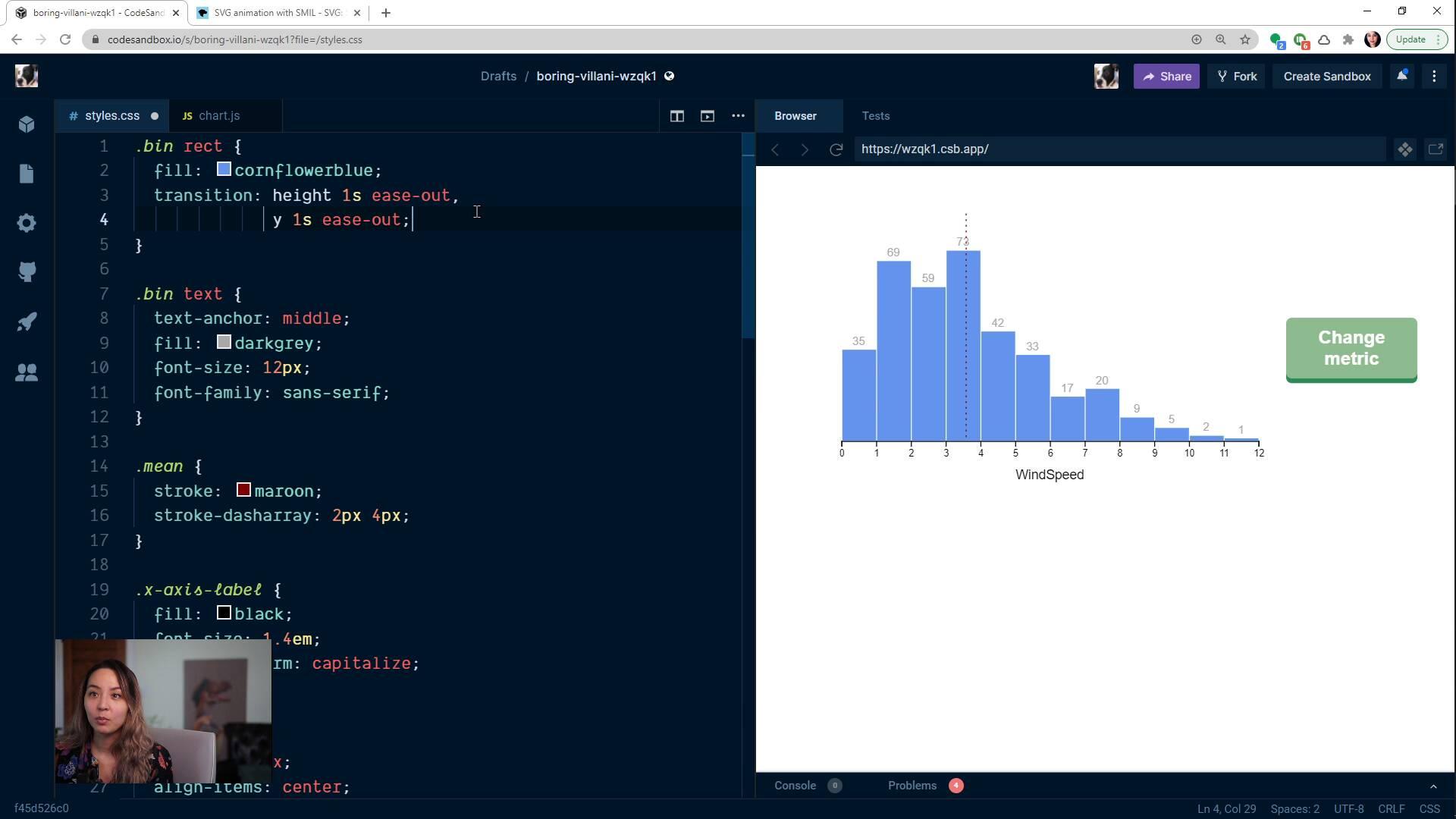Open the GitHub sidebar panel
This screenshot has height=819, width=1456.
coord(27,272)
